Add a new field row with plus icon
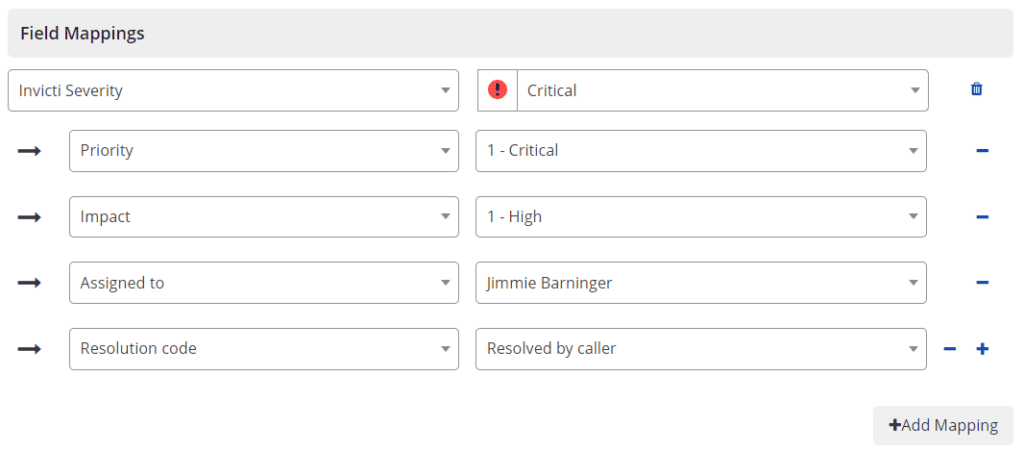This screenshot has height=451, width=1024. (x=982, y=349)
